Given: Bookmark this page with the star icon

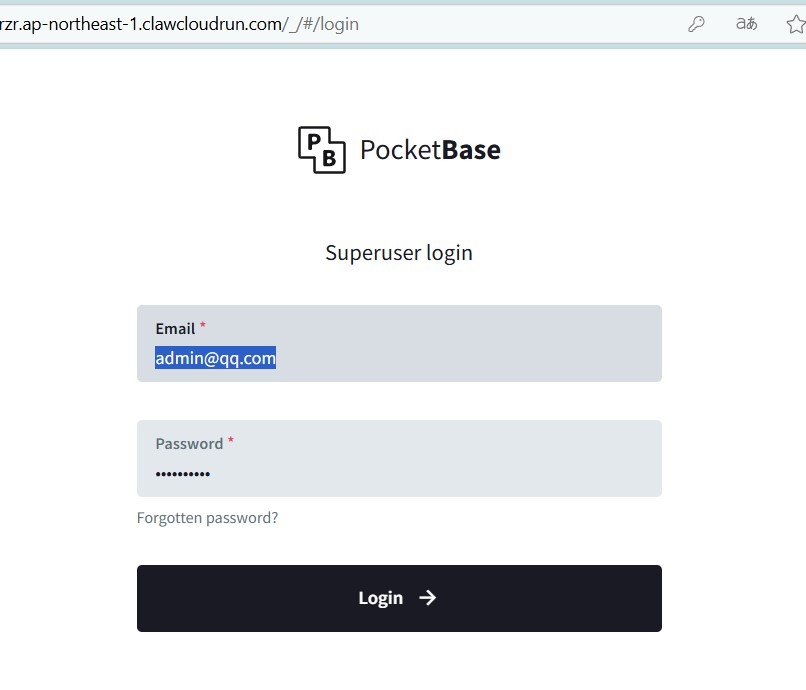Looking at the screenshot, I should (x=796, y=24).
